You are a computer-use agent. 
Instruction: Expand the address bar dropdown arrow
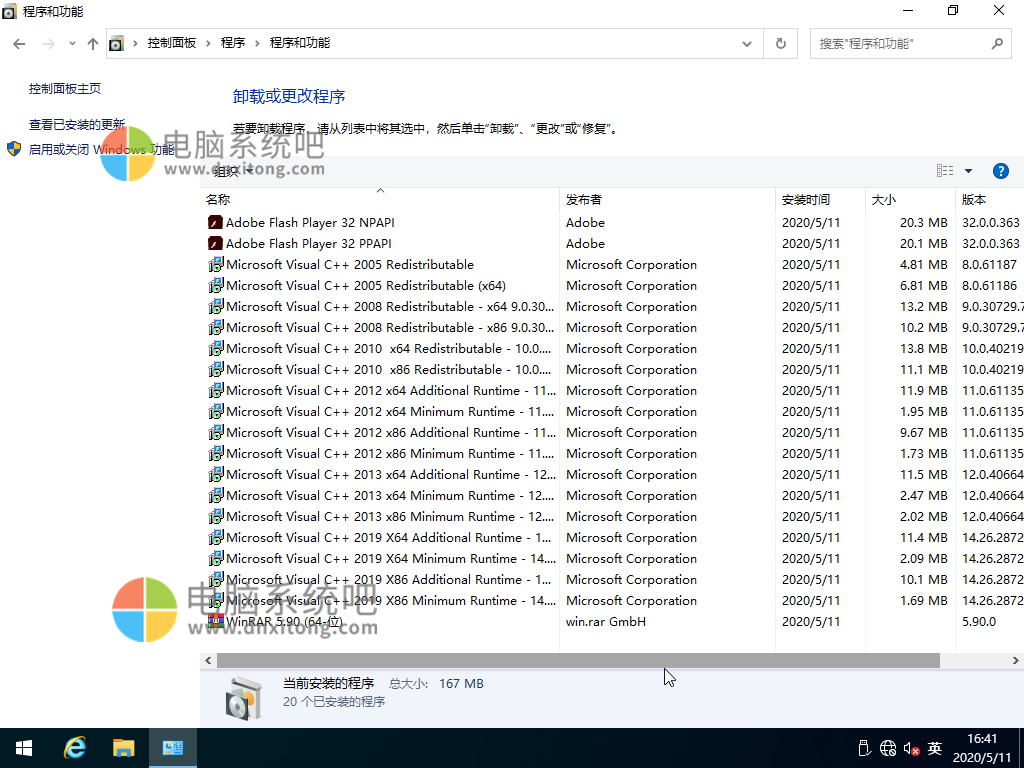(746, 43)
